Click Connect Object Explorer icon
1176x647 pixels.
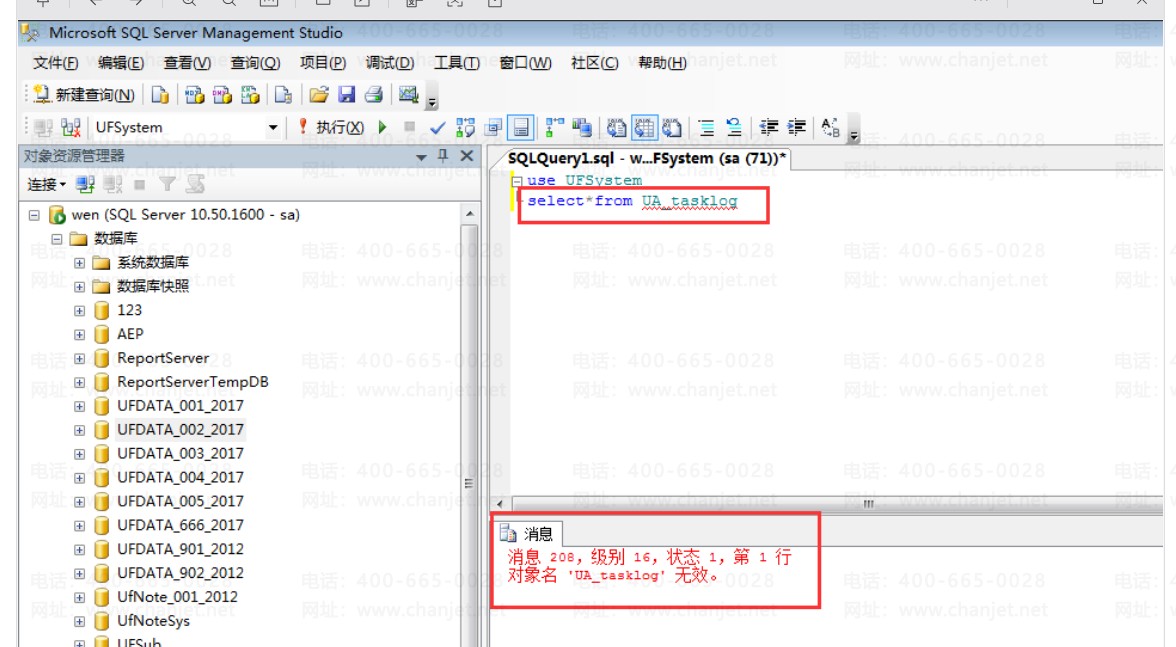pyautogui.click(x=85, y=184)
